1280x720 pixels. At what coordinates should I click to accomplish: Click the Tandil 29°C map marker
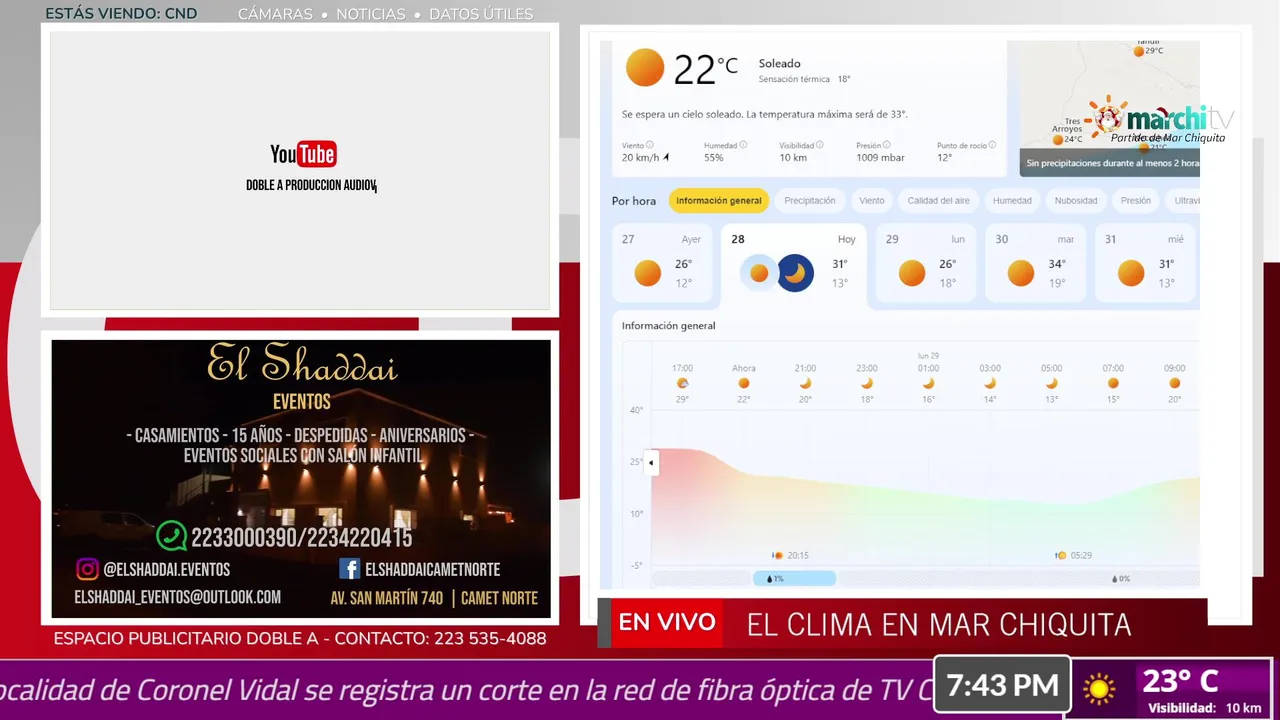tap(1139, 51)
